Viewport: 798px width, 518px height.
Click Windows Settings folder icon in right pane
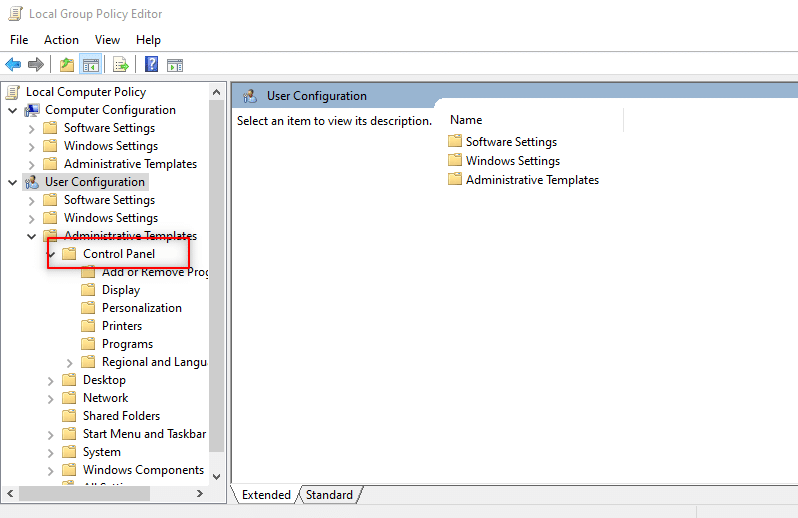[x=455, y=160]
